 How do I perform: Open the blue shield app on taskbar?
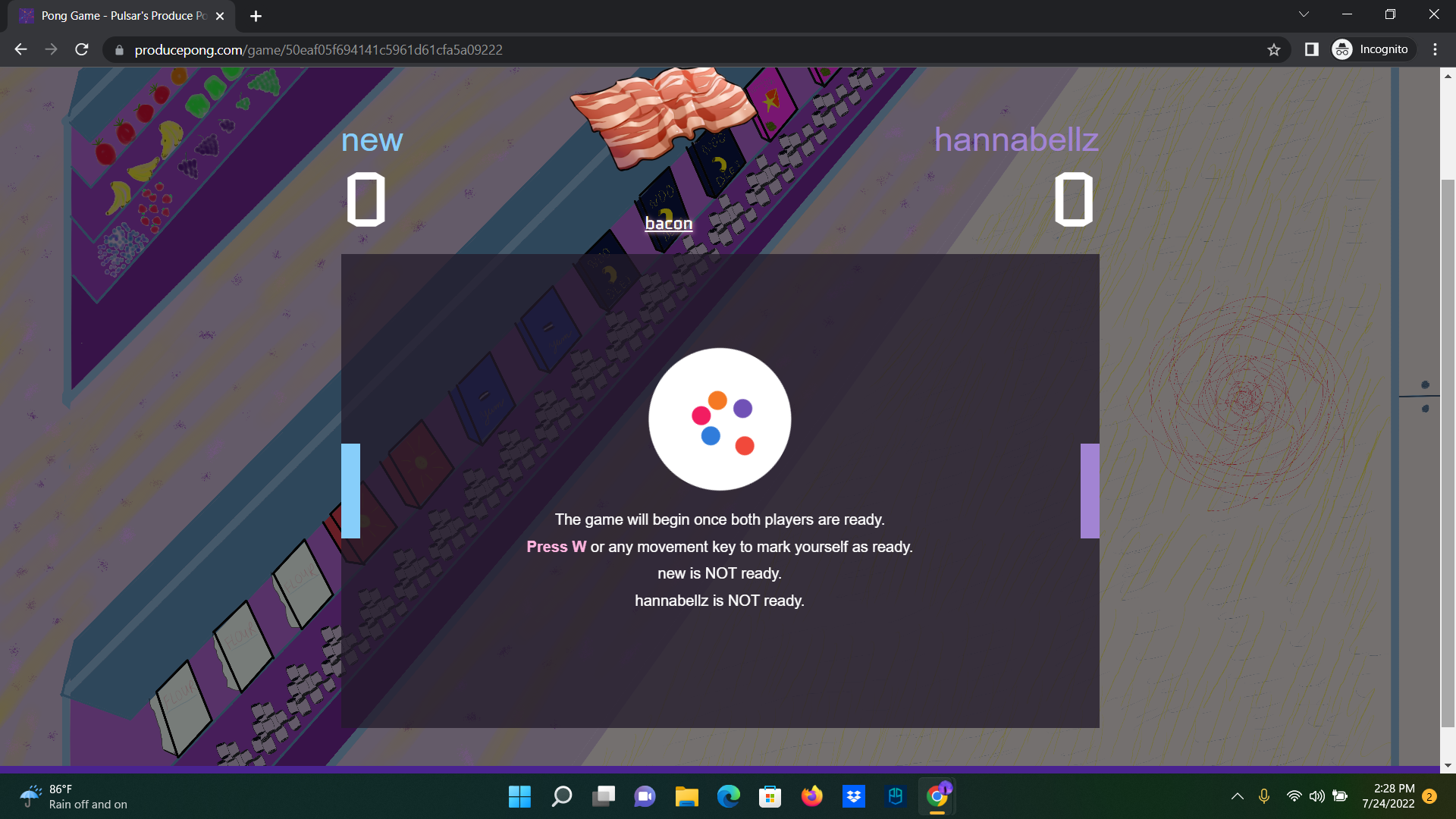[x=896, y=796]
